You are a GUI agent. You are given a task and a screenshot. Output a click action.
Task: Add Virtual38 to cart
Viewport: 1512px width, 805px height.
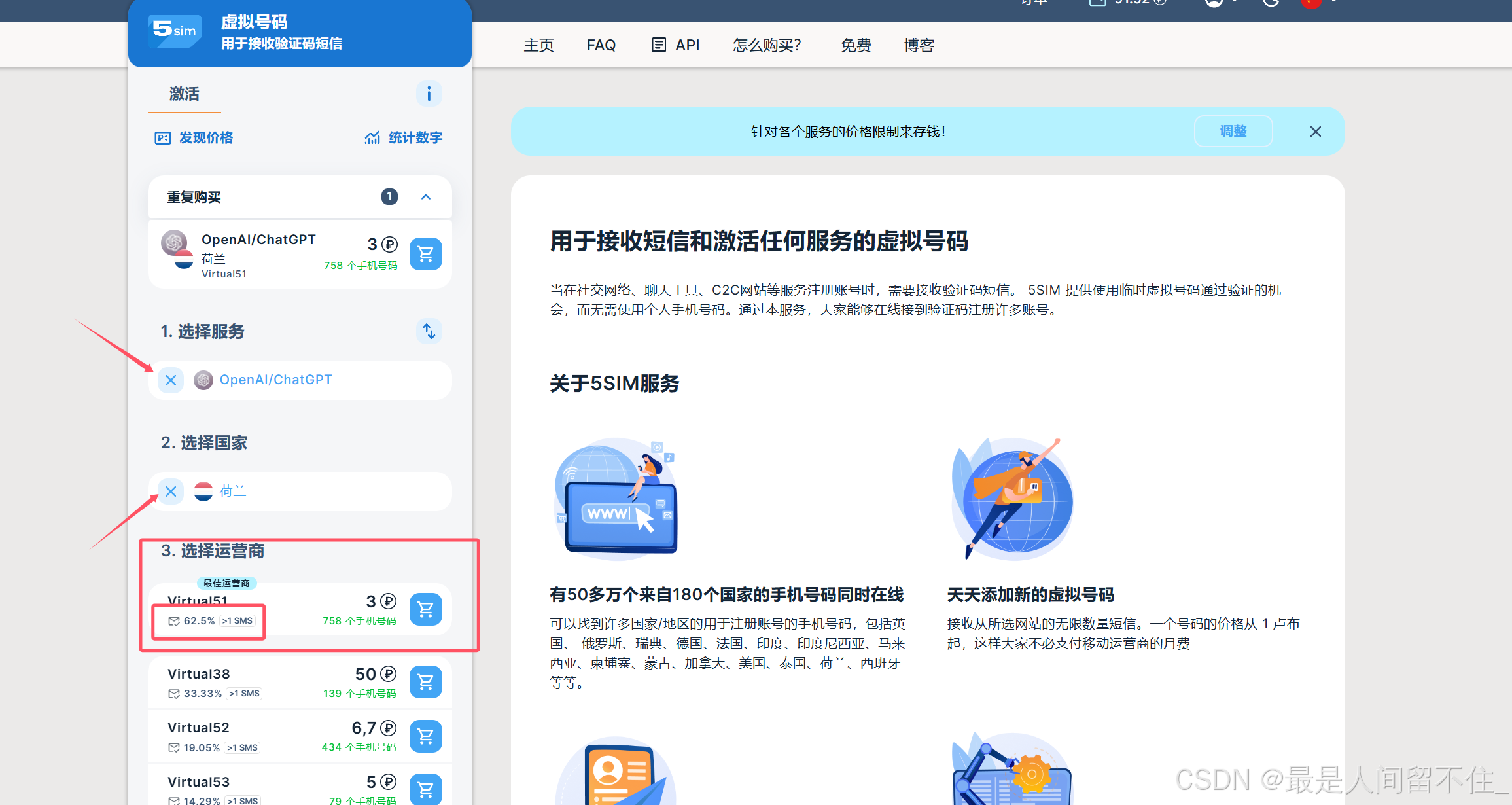(425, 682)
